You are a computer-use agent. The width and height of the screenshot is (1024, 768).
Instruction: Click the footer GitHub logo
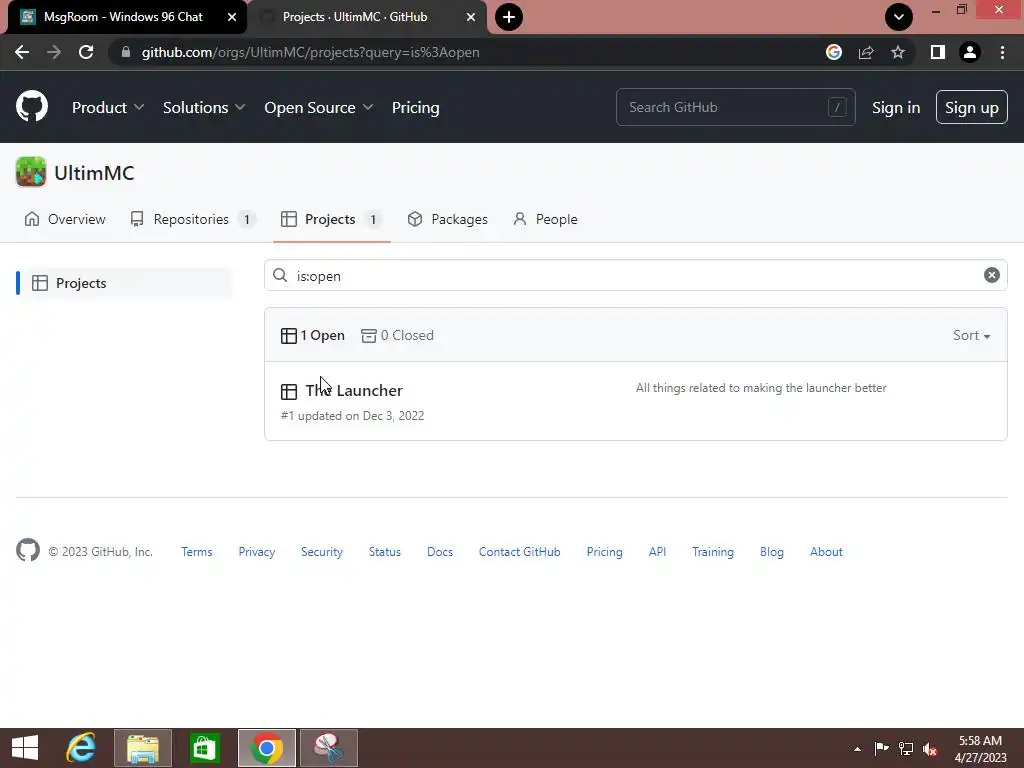27,551
